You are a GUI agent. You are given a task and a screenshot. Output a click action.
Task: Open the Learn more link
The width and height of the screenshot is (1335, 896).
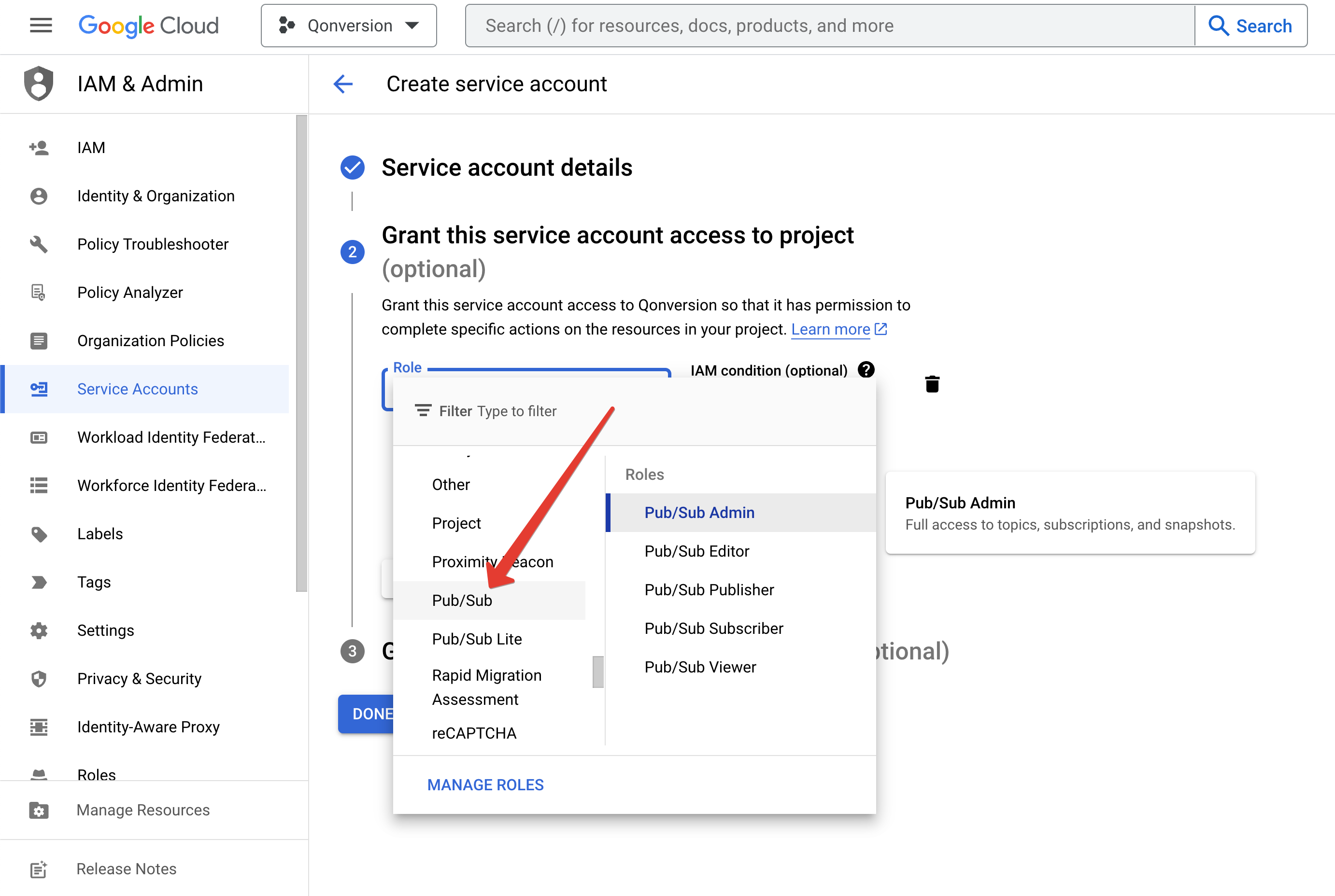coord(830,330)
